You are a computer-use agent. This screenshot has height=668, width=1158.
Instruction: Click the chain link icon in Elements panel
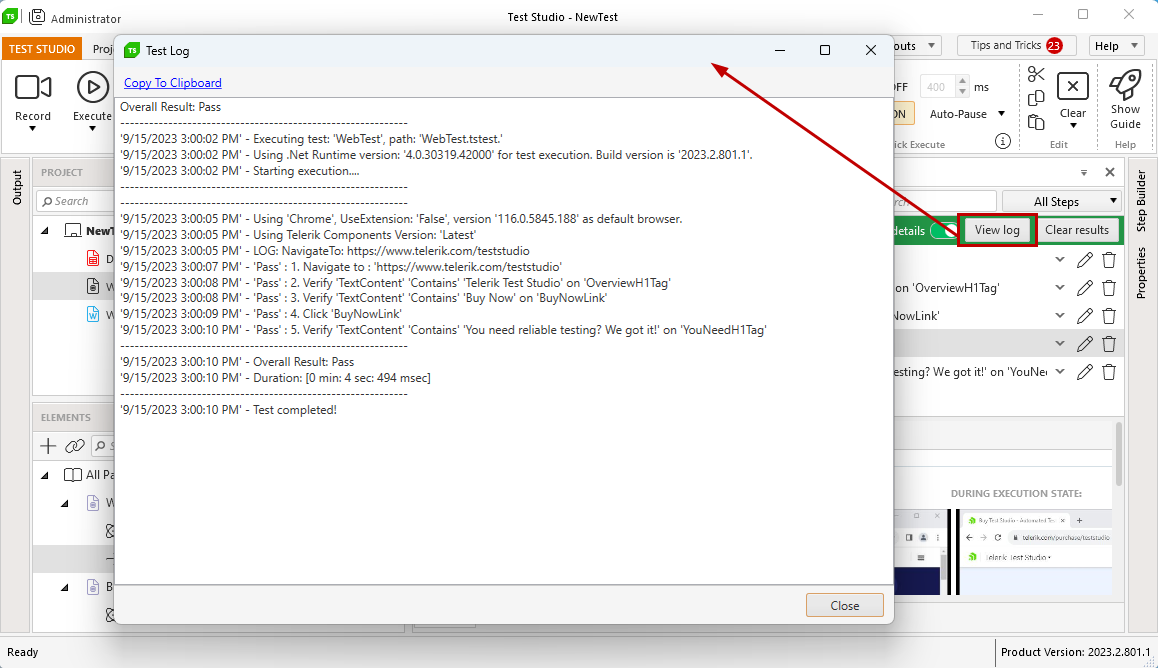tap(75, 446)
